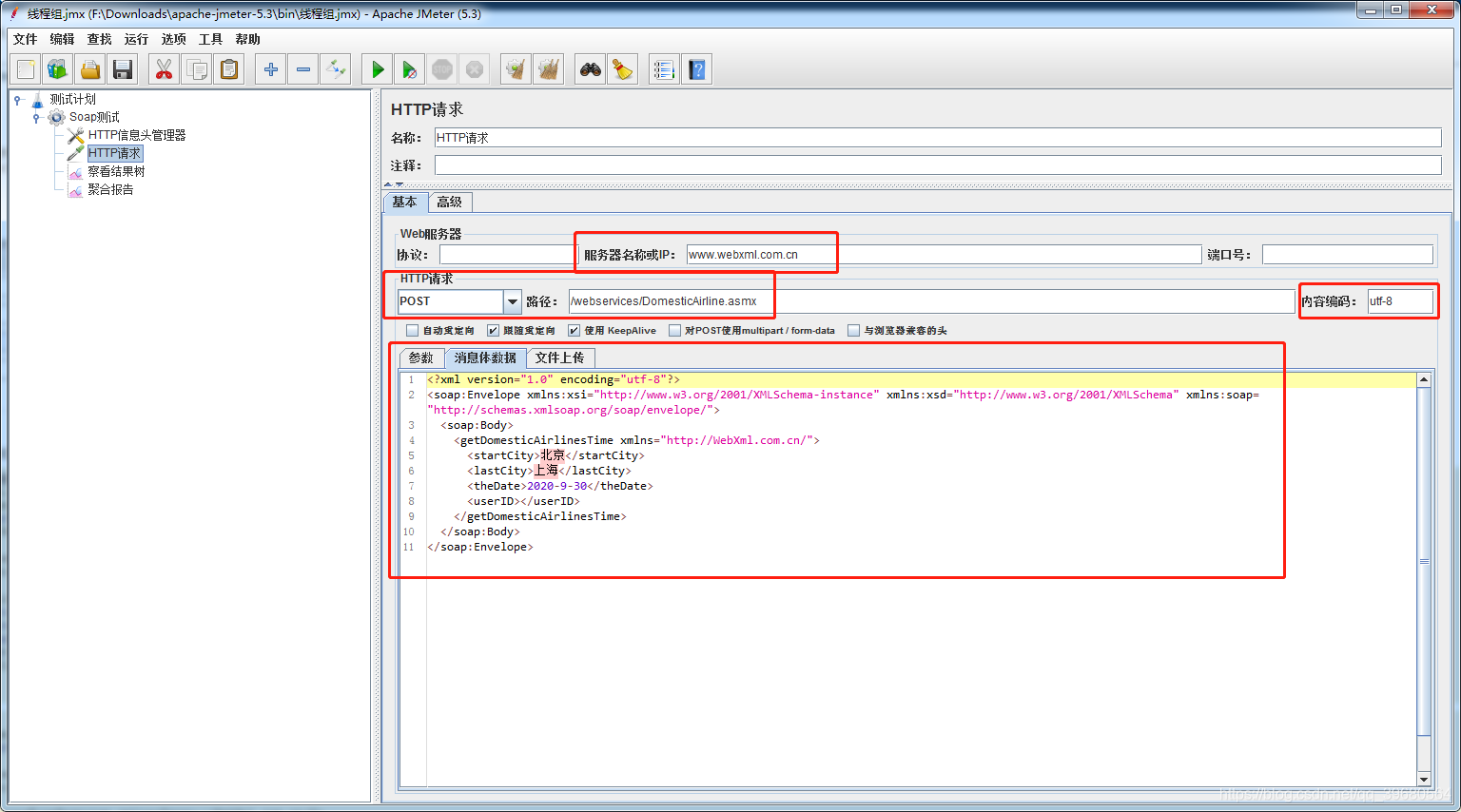Start test without pauses icon
The width and height of the screenshot is (1461, 812).
410,69
